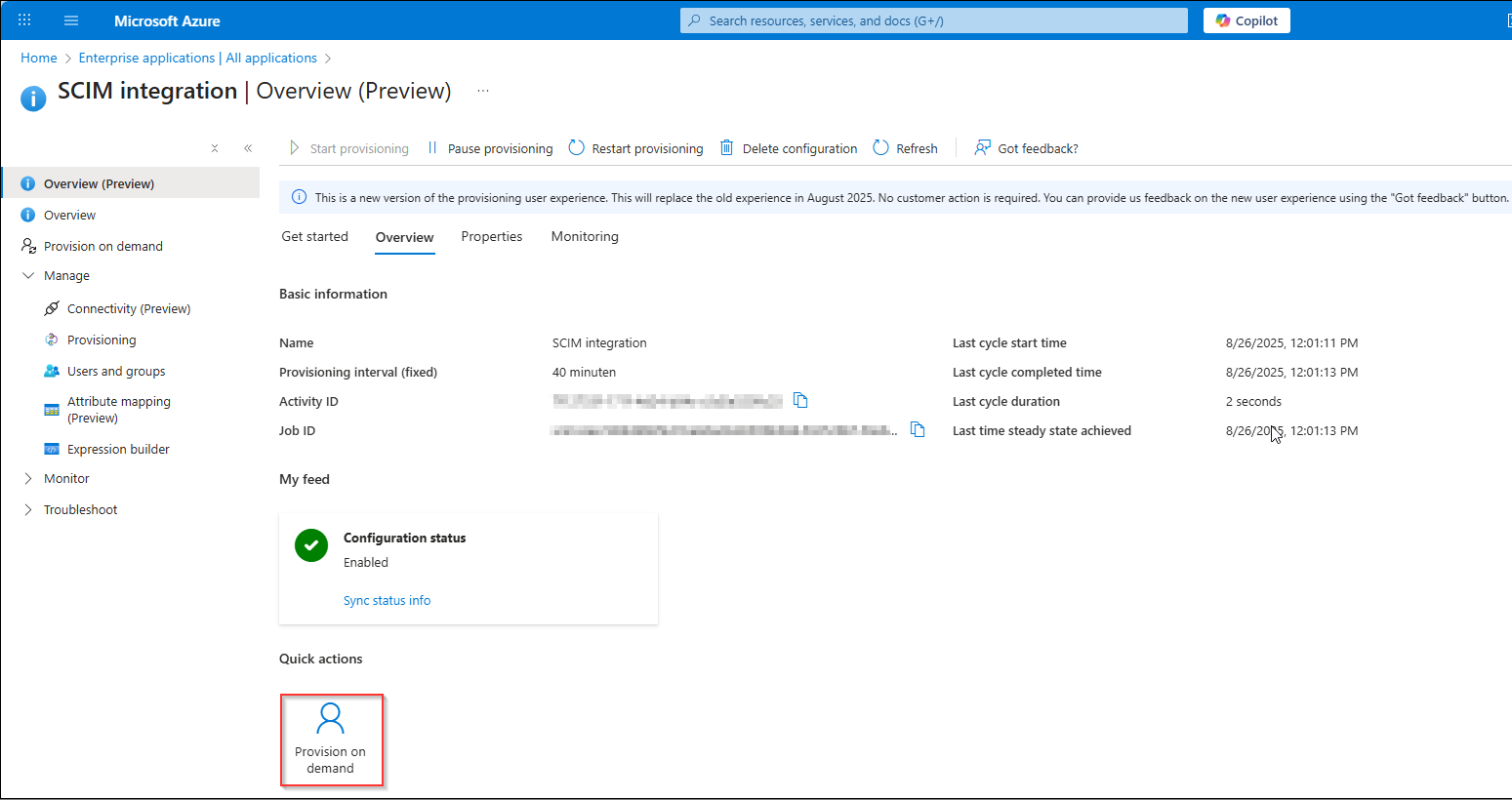The height and width of the screenshot is (800, 1512).
Task: Copy the Job ID value
Action: tap(918, 429)
